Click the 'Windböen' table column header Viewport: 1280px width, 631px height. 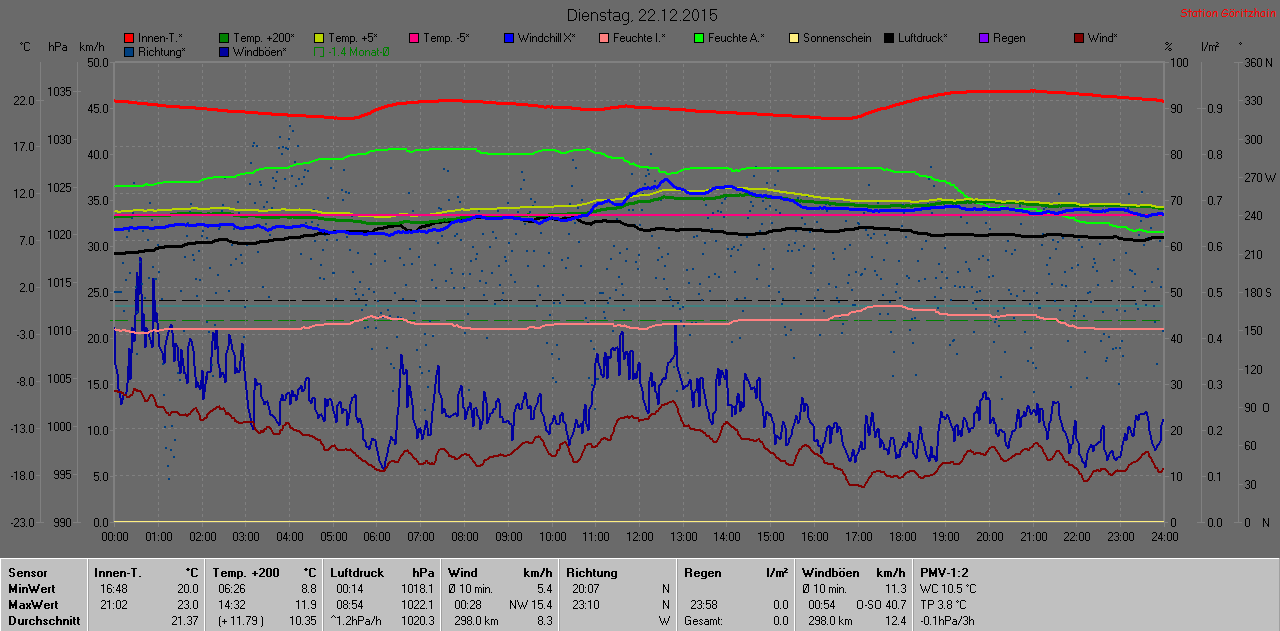[829, 573]
